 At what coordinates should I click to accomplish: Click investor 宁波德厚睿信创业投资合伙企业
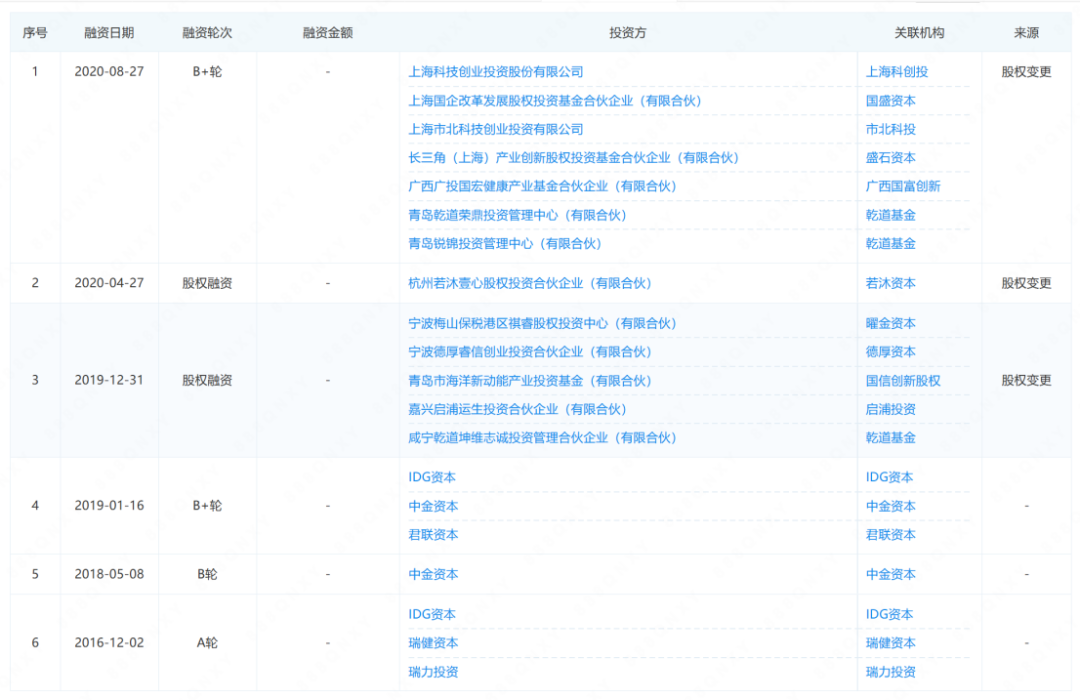[x=530, y=352]
